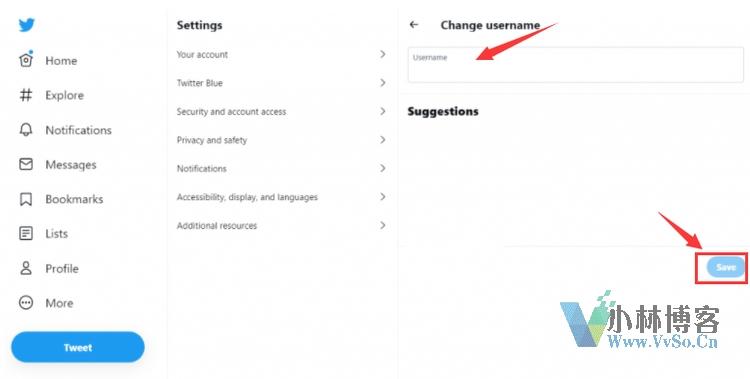This screenshot has width=750, height=379.
Task: Expand Your account chevron
Action: coord(383,54)
